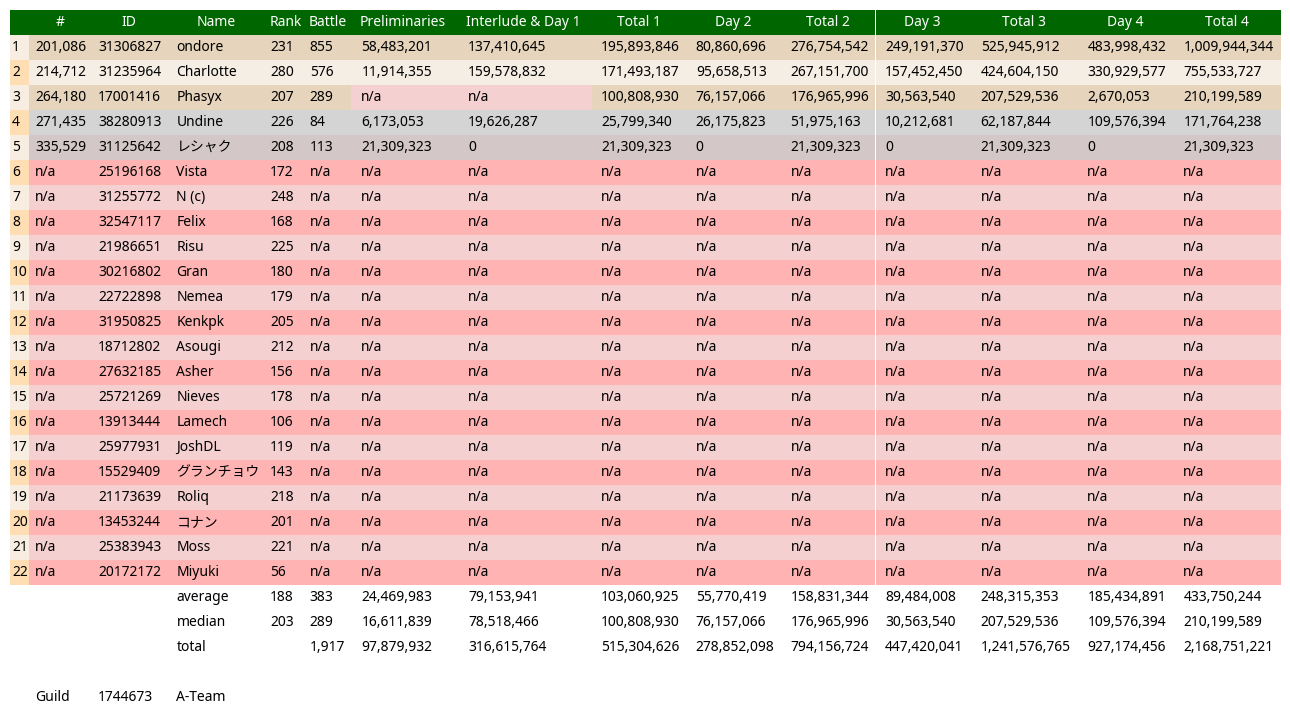This screenshot has width=1290, height=720.
Task: Click the Total 4 column header
Action: coord(1226,21)
